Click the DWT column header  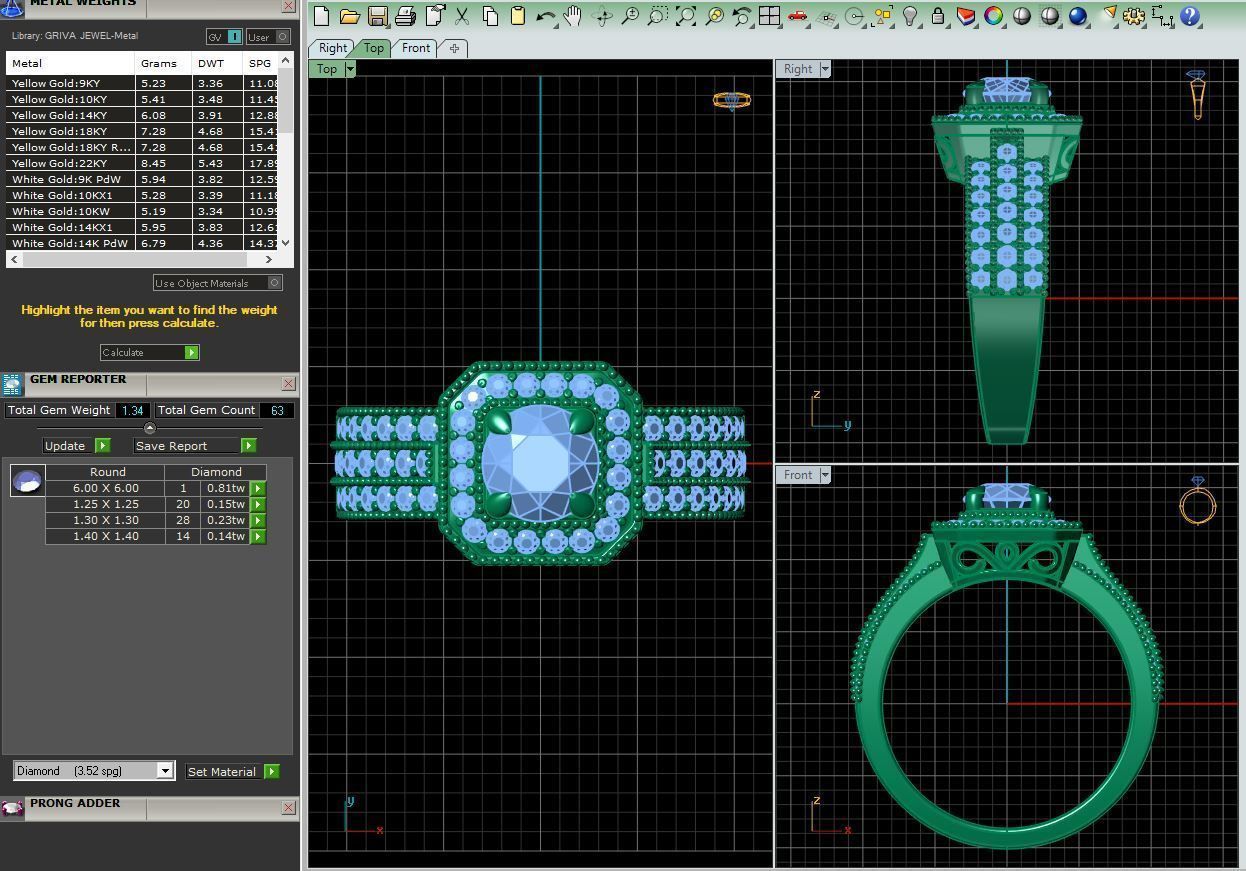click(x=217, y=63)
